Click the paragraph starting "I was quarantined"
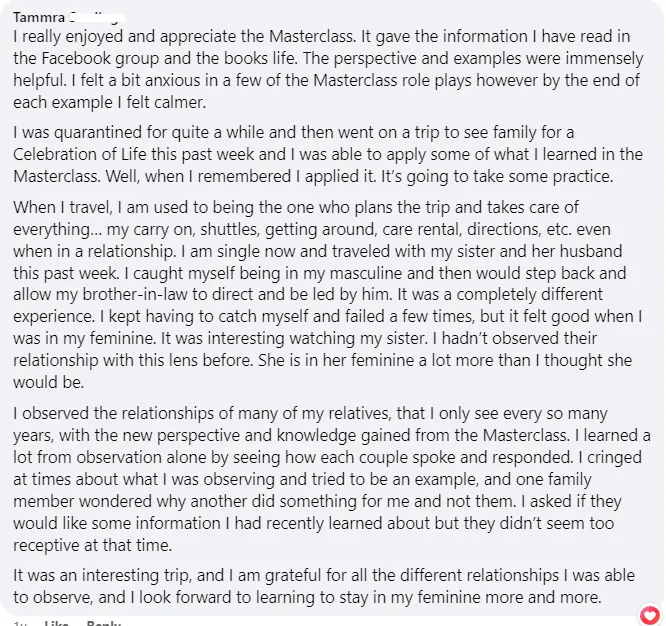Screen dimensions: 666x626 pyautogui.click(x=328, y=154)
